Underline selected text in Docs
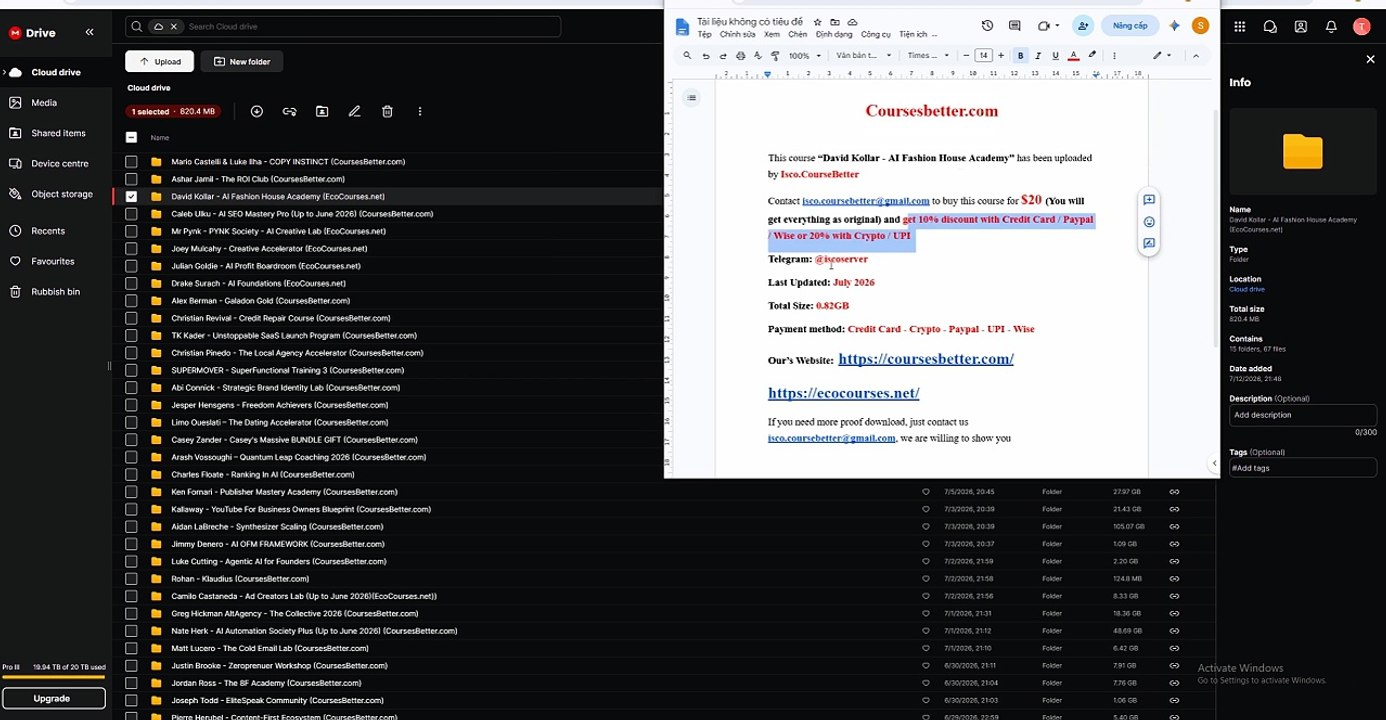Image resolution: width=1386 pixels, height=720 pixels. click(1055, 56)
